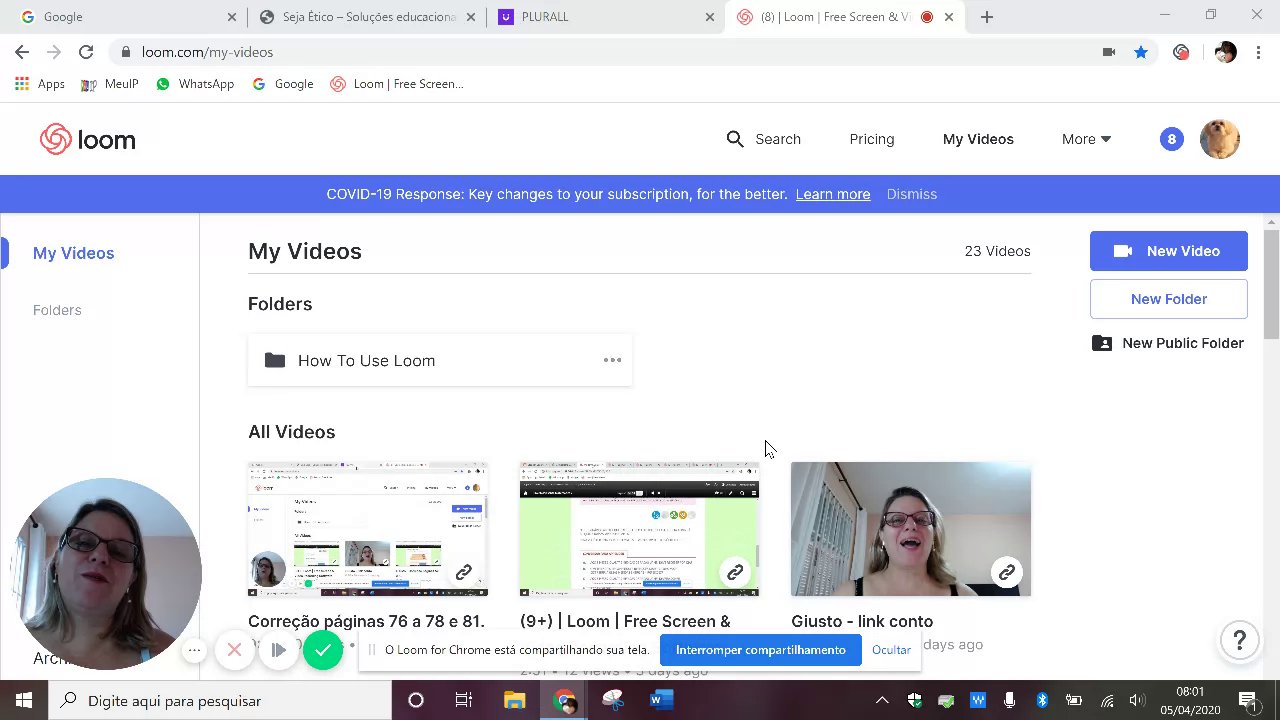Viewport: 1280px width, 720px height.
Task: Follow the Learn more link in banner
Action: [833, 194]
